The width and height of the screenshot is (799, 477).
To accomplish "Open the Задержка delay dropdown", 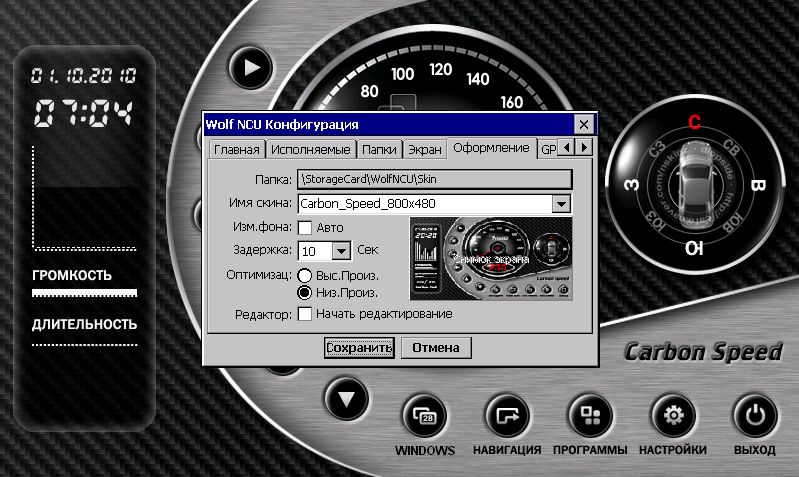I will 341,251.
